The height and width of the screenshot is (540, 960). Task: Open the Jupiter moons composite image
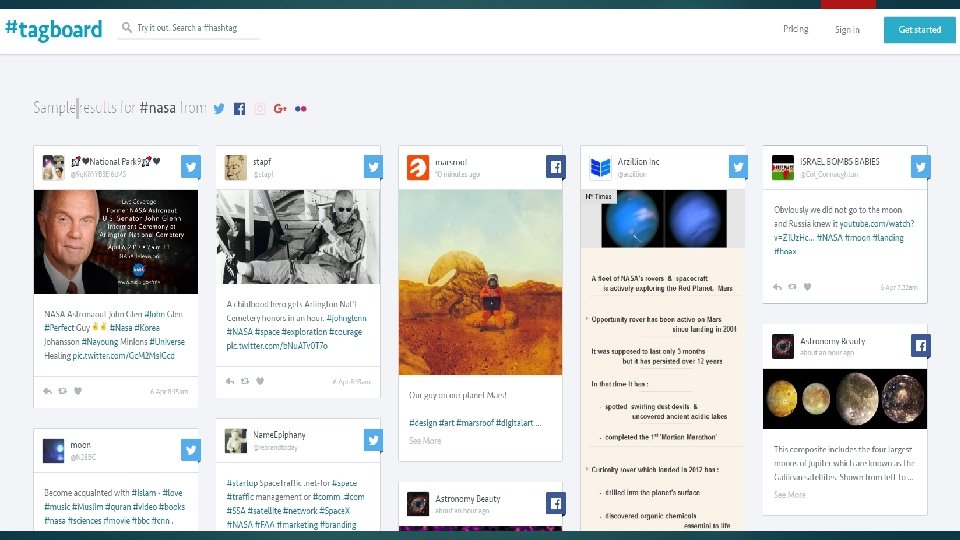[x=845, y=399]
